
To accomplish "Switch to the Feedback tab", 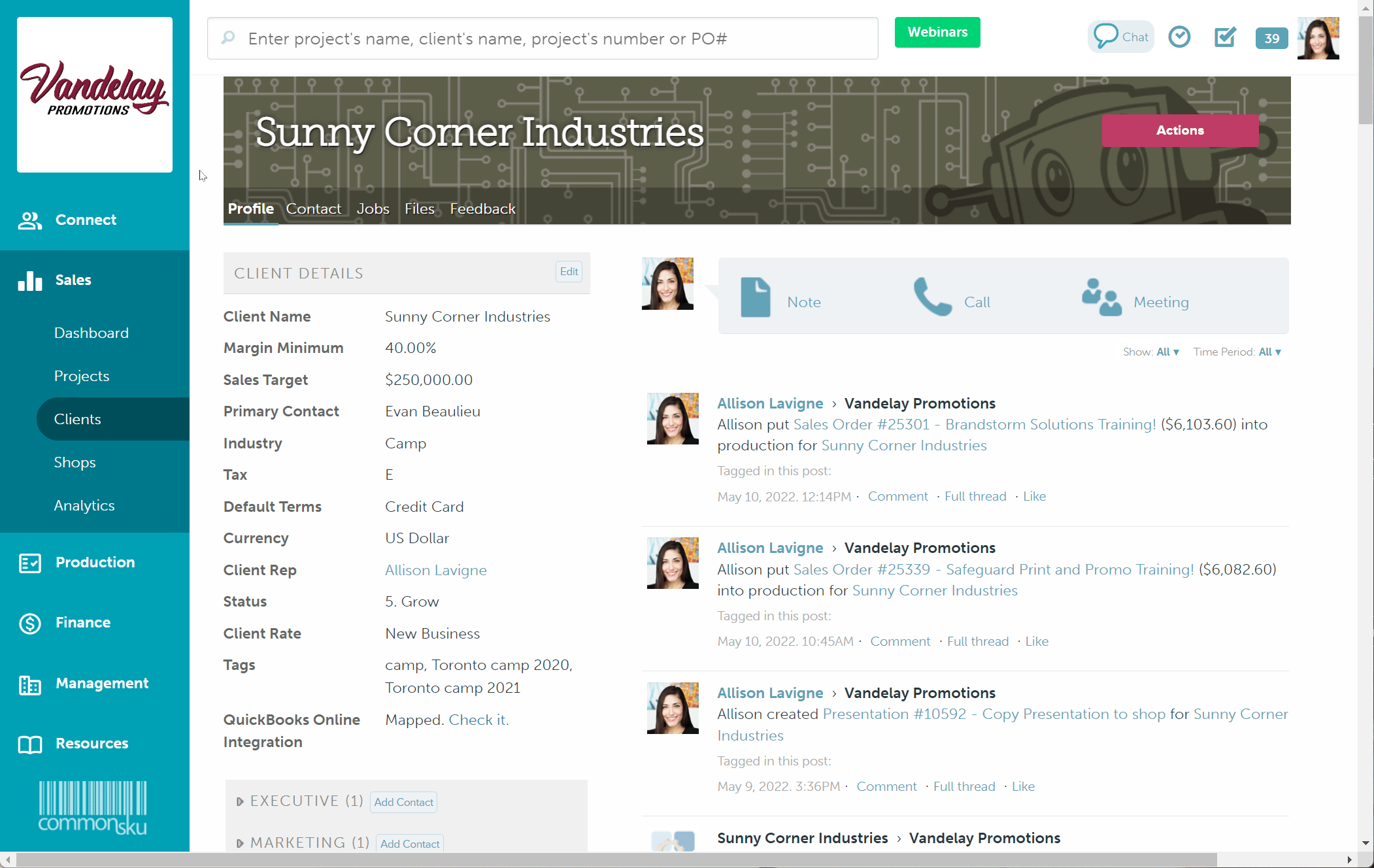I will pos(482,209).
